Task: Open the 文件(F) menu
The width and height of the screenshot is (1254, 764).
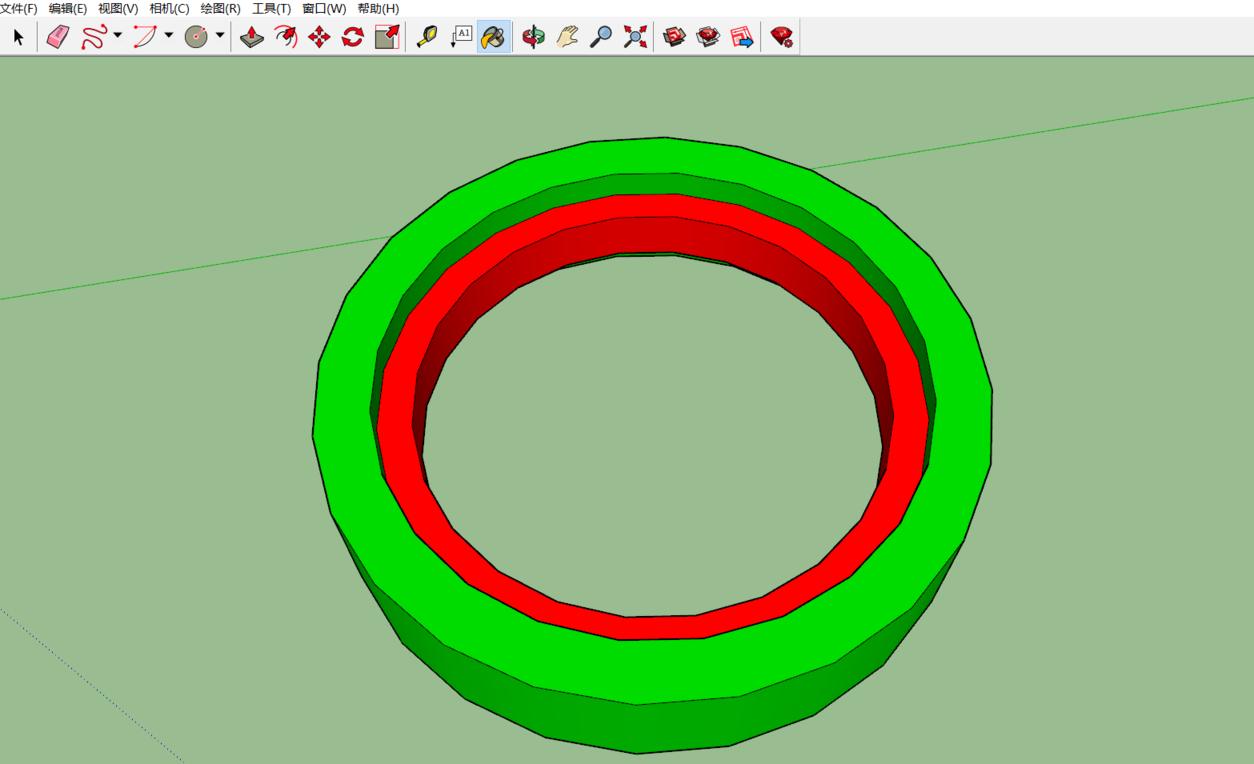Action: 19,8
